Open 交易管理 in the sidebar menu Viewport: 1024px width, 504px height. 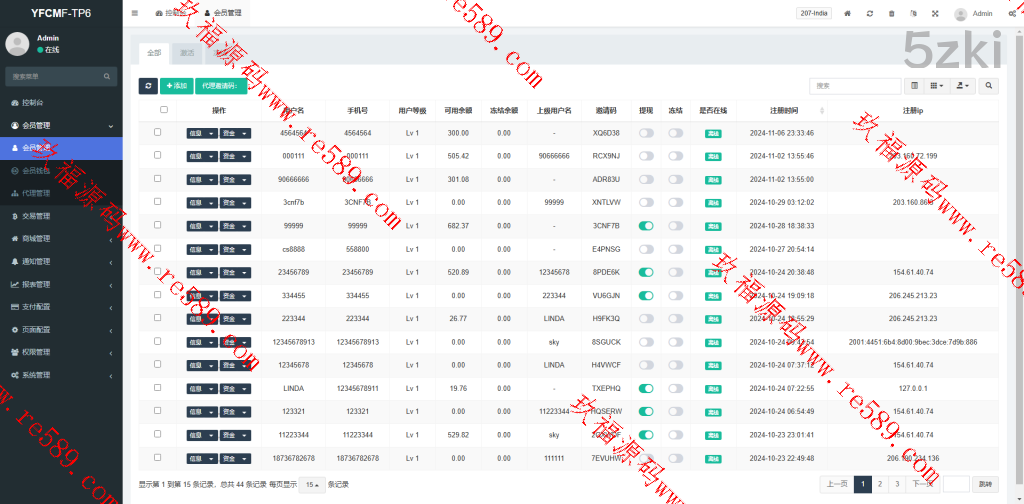coord(36,216)
